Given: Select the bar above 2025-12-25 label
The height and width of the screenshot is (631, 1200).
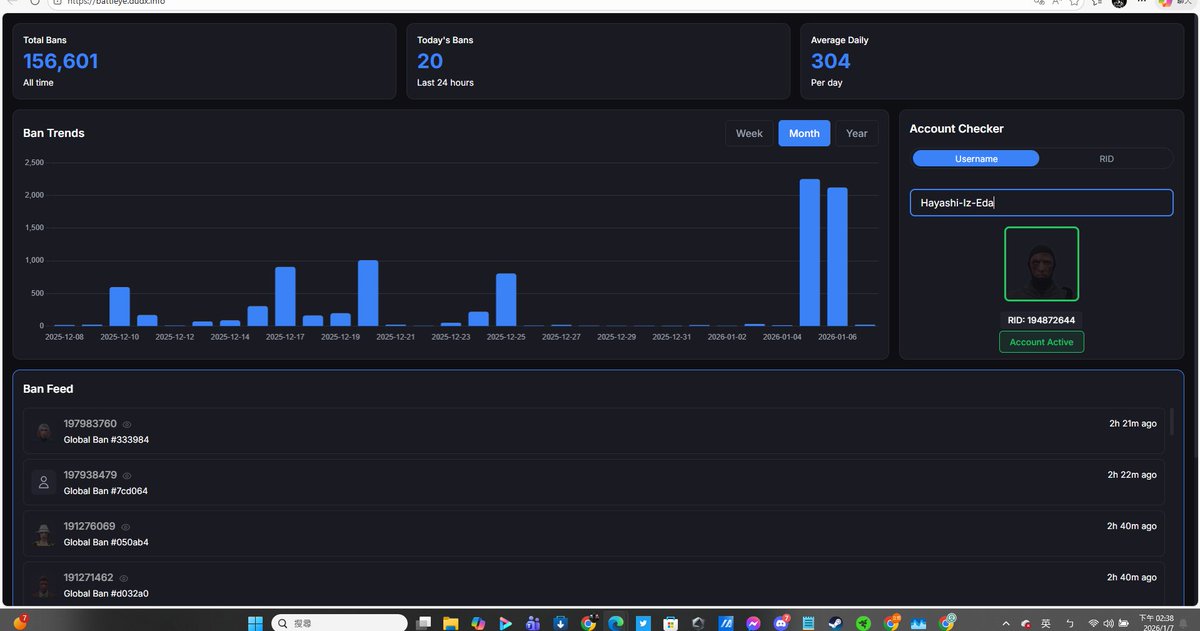Looking at the screenshot, I should tap(506, 300).
